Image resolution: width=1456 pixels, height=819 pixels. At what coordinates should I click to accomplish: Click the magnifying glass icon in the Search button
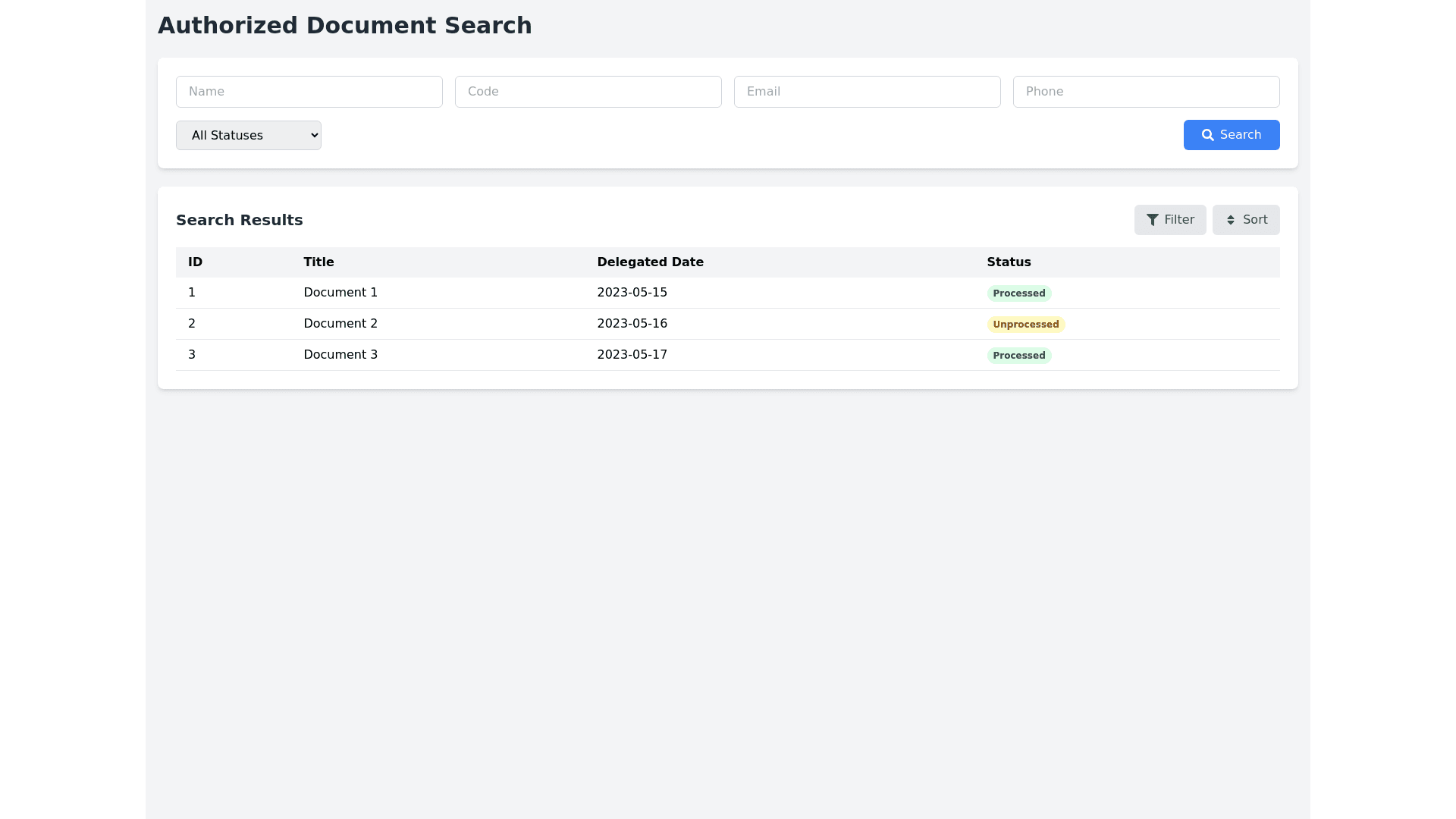(x=1209, y=135)
